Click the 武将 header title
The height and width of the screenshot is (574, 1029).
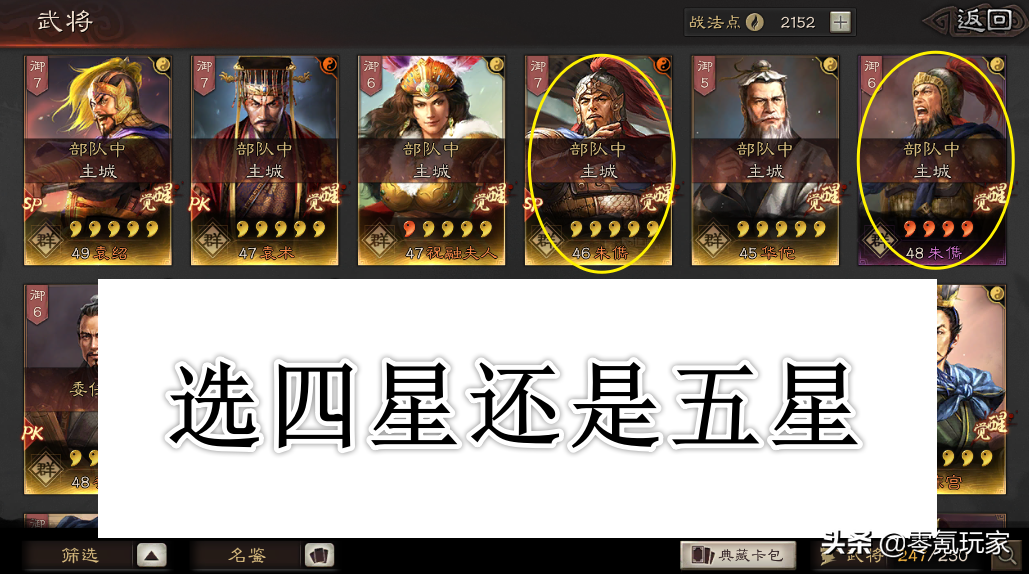point(64,21)
